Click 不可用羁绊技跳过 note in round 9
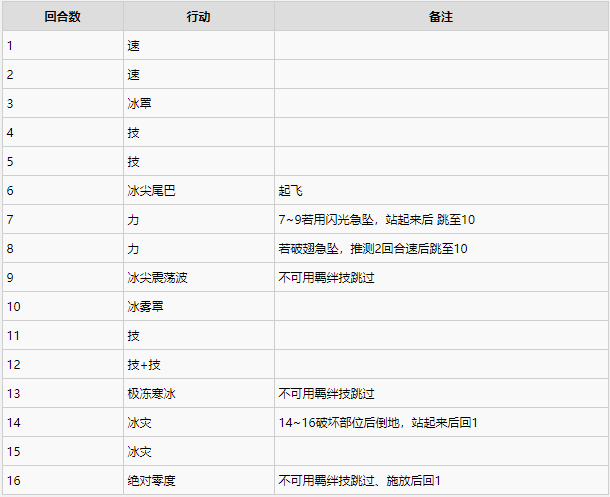Screen dimensions: 610x497 (x=326, y=278)
